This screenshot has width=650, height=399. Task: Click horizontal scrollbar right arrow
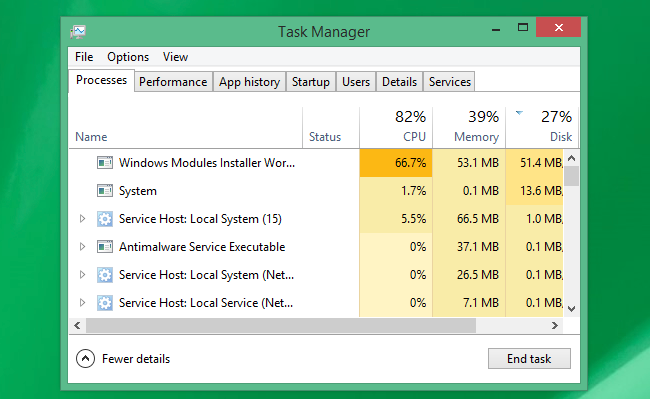coord(555,326)
